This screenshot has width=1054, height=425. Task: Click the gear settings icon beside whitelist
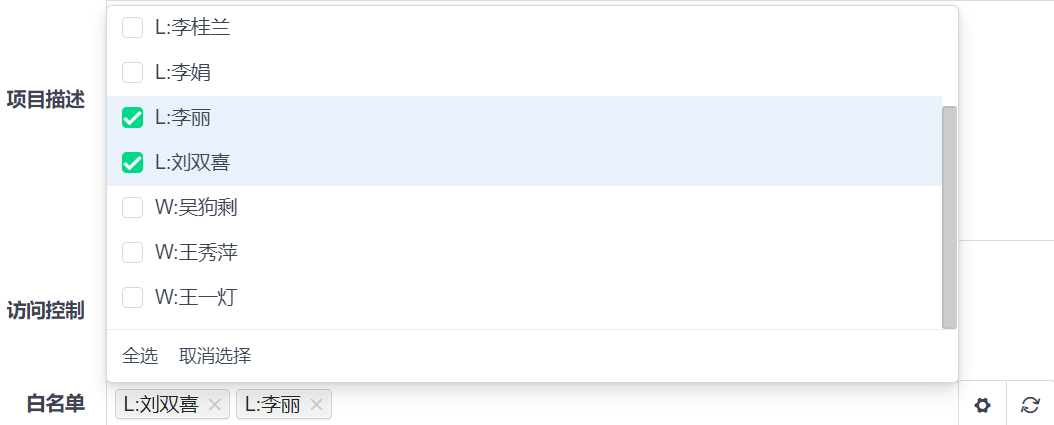point(982,405)
